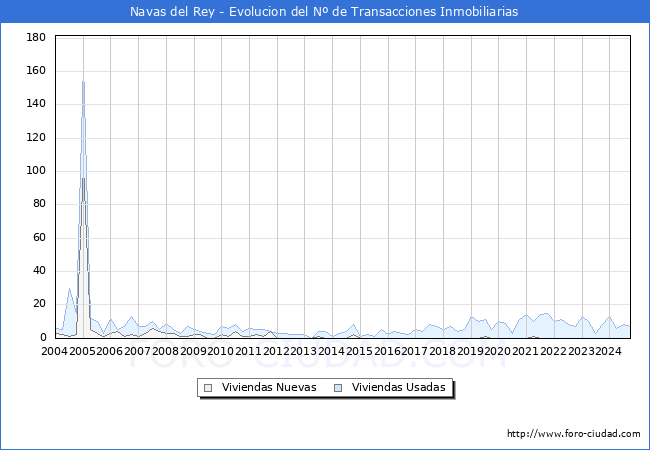Select x-axis label 2024

(609, 351)
